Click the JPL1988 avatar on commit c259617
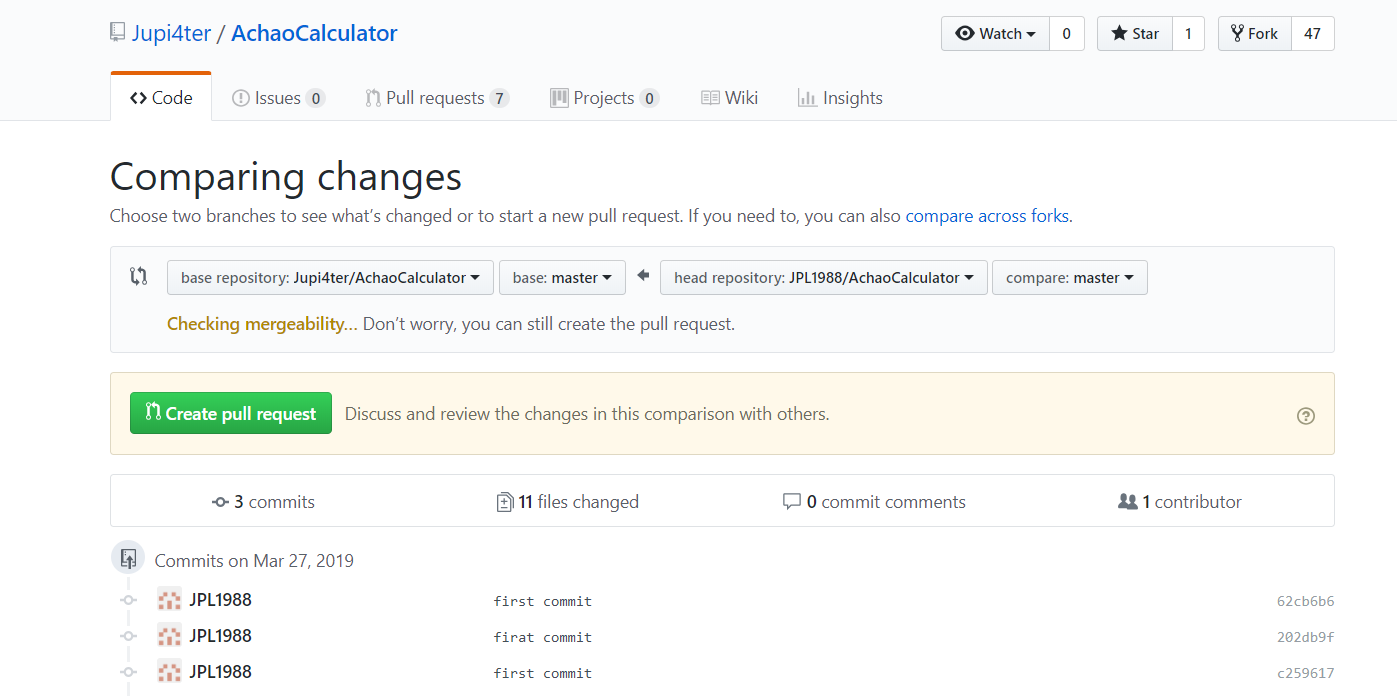The image size is (1397, 696). click(169, 672)
